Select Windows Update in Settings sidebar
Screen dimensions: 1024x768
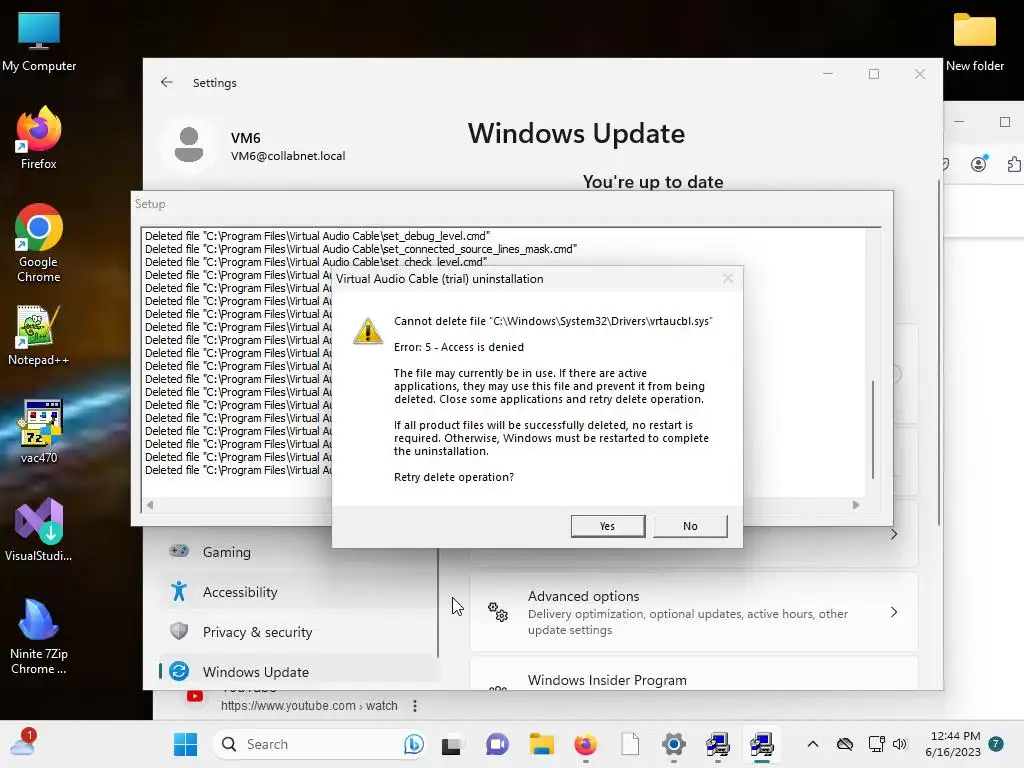(299, 671)
